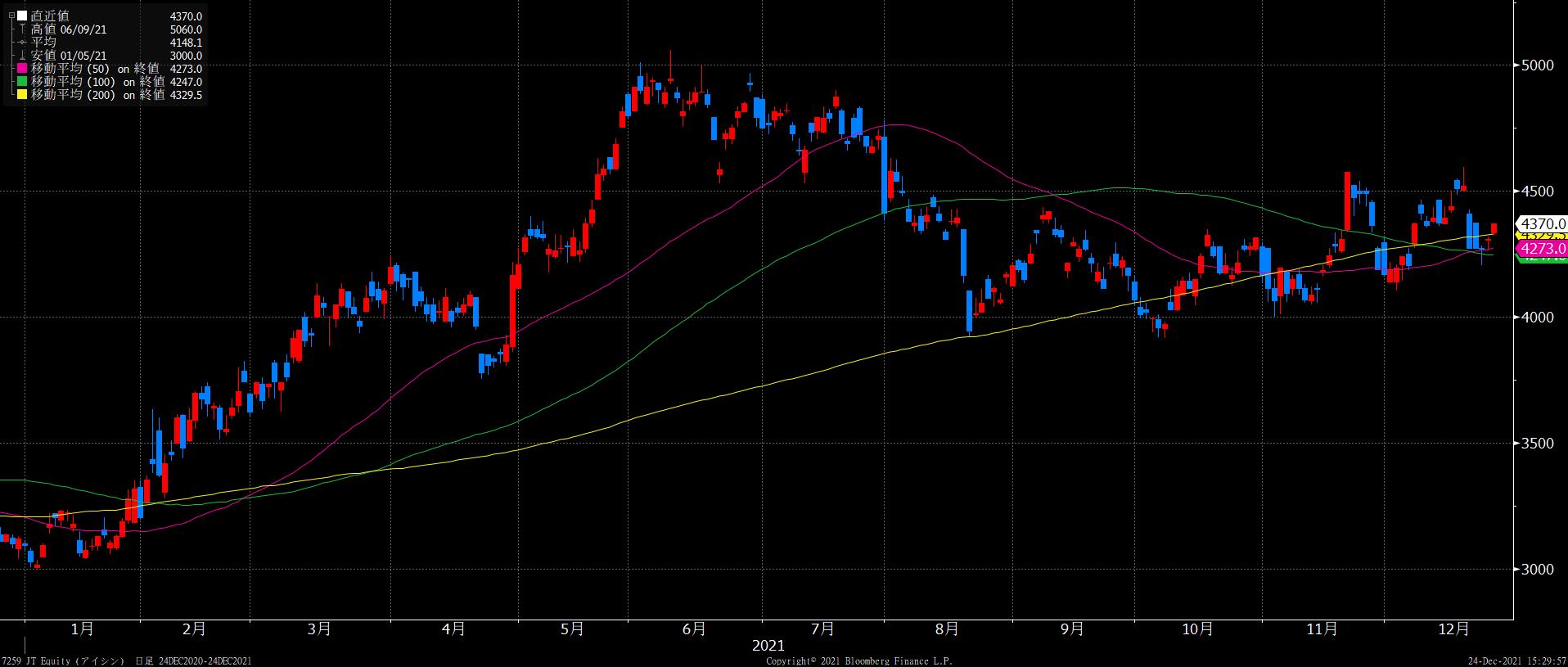This screenshot has height=667, width=1568.
Task: Click the 6月 label on the time axis
Action: pos(693,629)
